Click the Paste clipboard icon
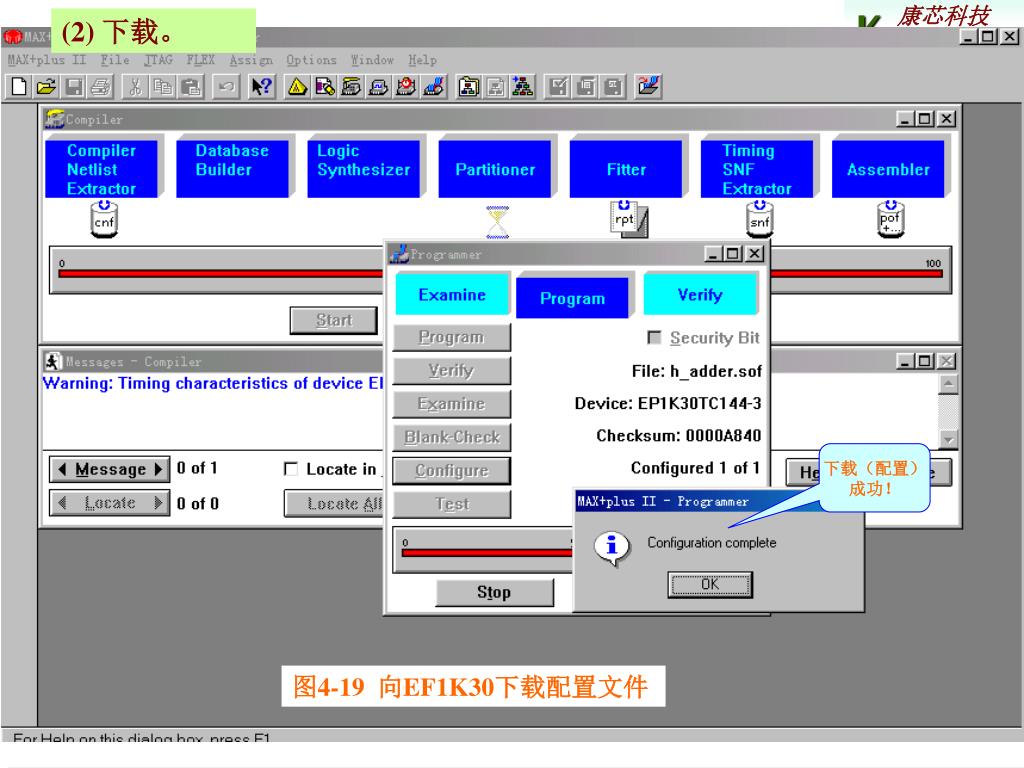 [x=191, y=86]
